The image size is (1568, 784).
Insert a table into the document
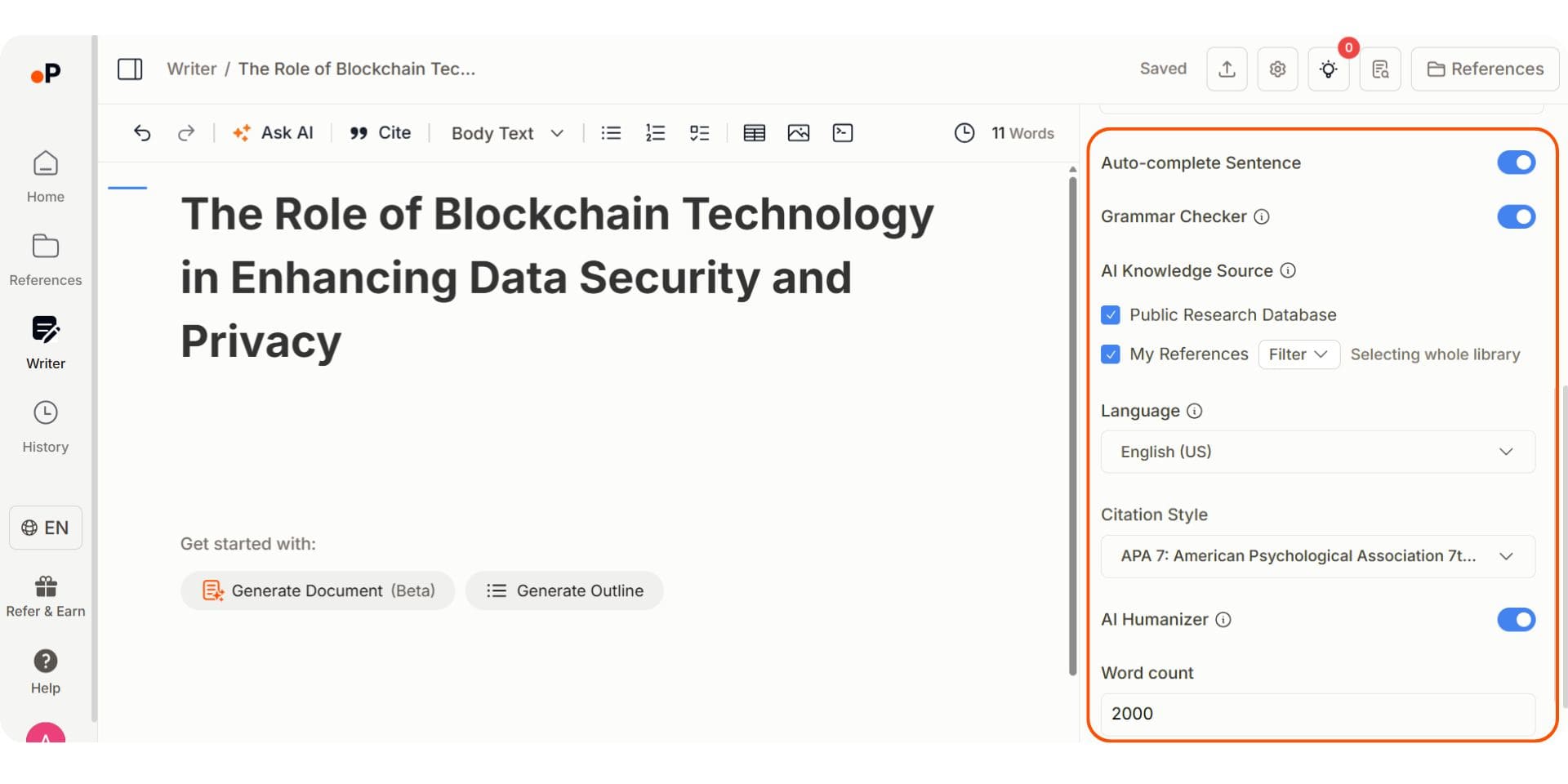point(754,132)
